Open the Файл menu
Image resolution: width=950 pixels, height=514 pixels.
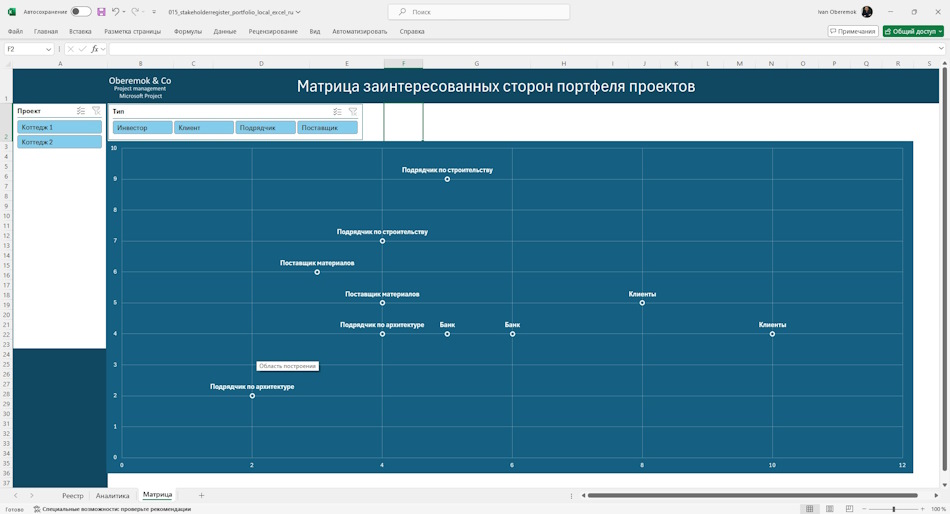click(x=15, y=32)
